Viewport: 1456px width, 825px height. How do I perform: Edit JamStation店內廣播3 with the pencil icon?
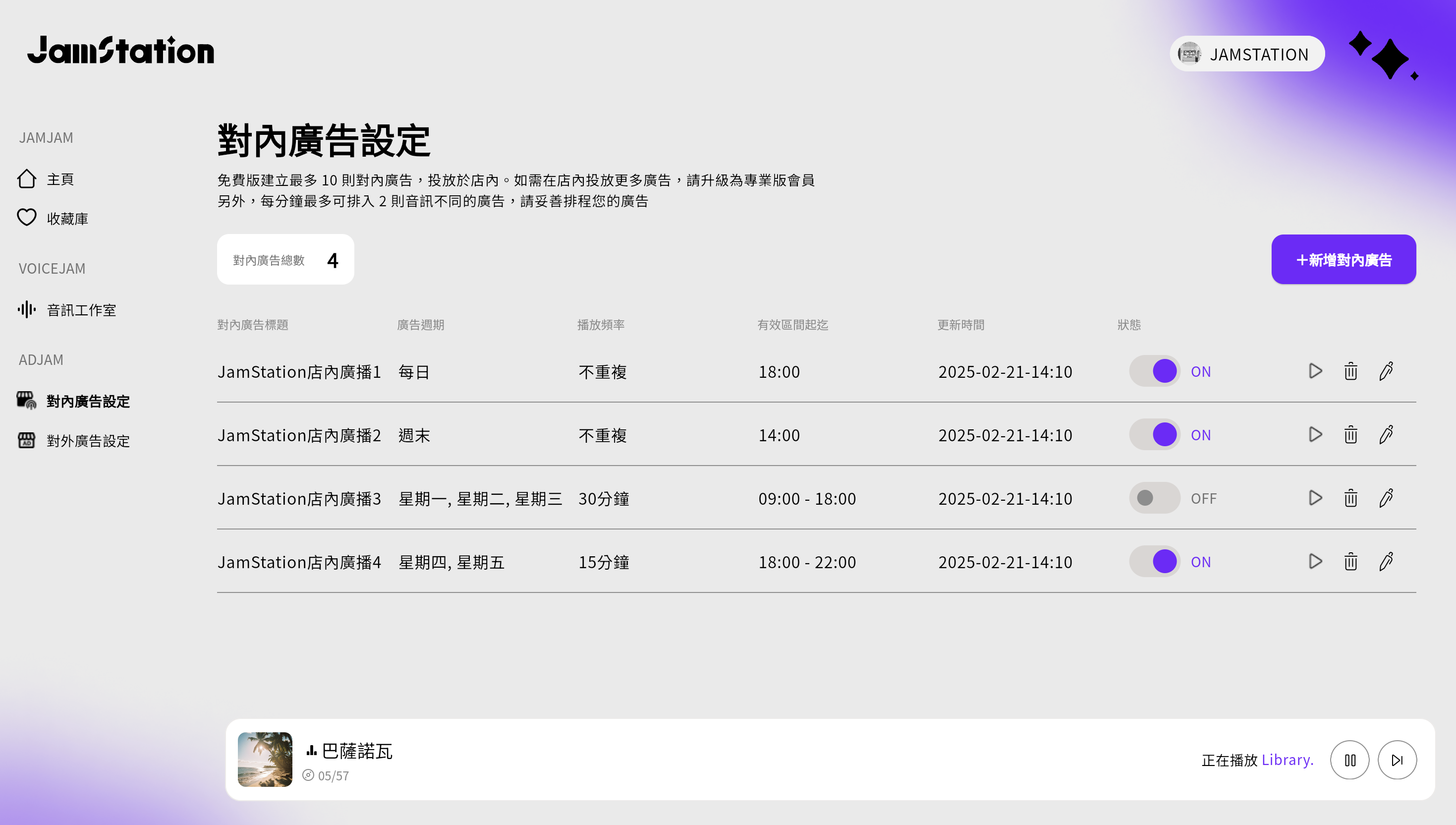coord(1386,498)
